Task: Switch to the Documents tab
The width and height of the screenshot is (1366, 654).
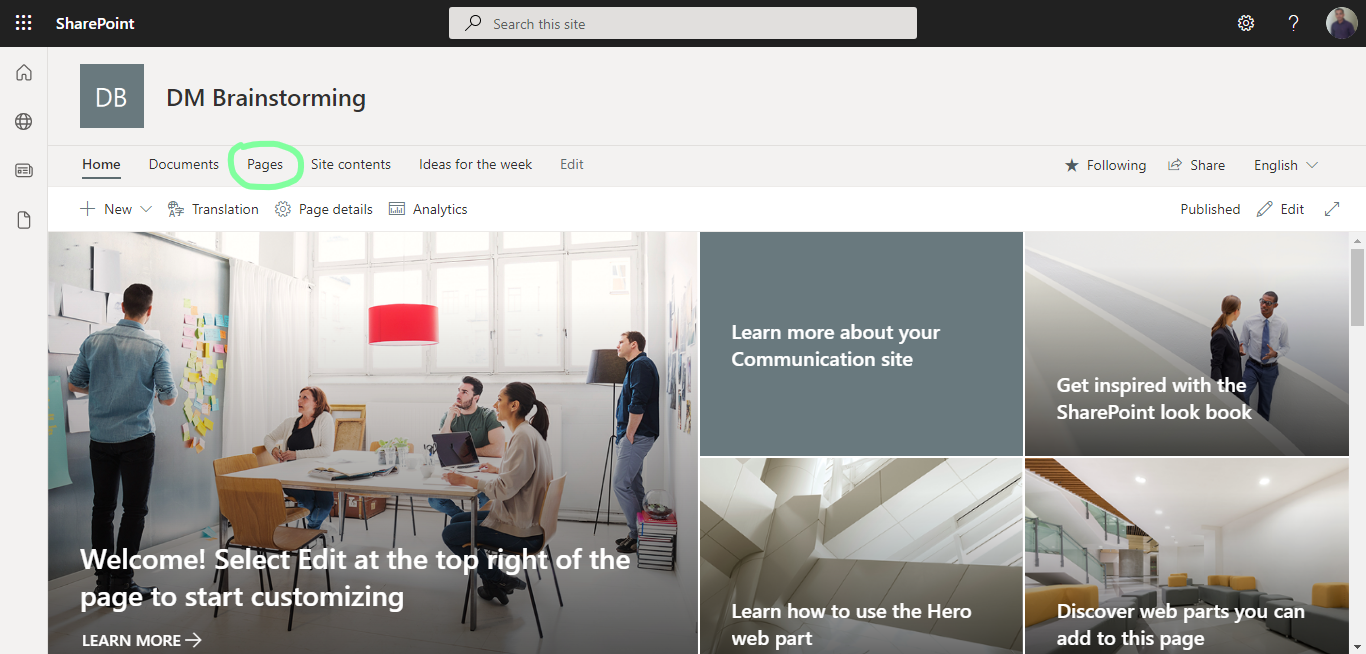Action: pos(183,164)
